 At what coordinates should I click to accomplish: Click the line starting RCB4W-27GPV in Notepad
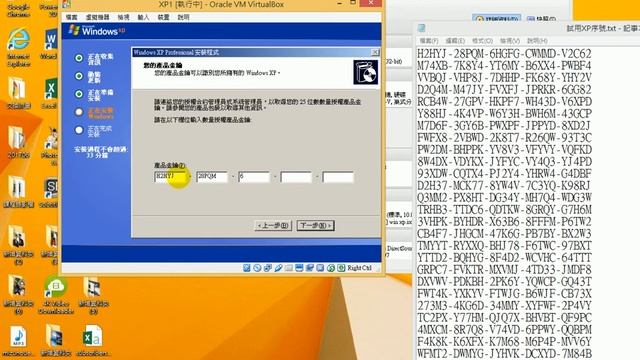(x=504, y=102)
